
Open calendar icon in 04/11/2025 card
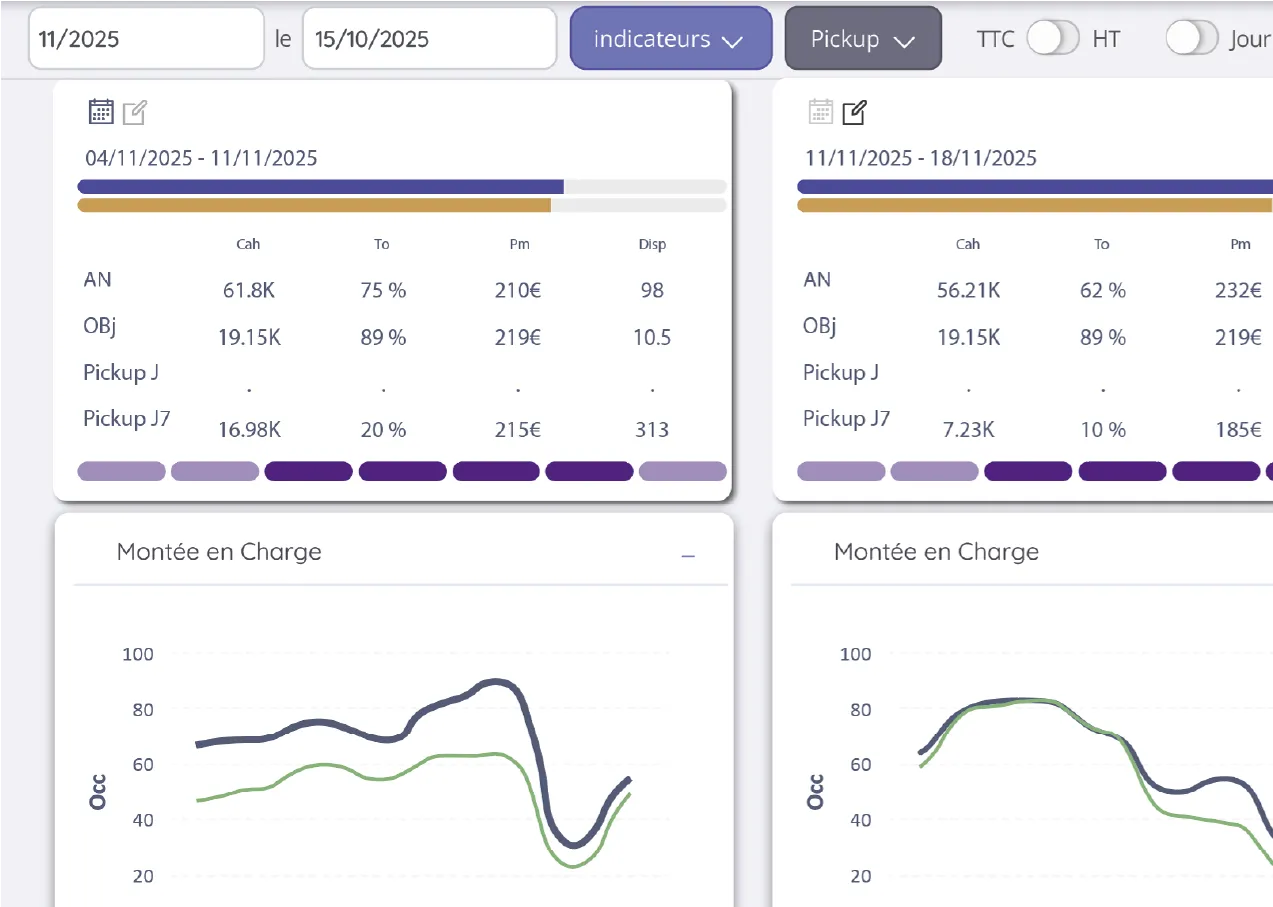tap(100, 112)
